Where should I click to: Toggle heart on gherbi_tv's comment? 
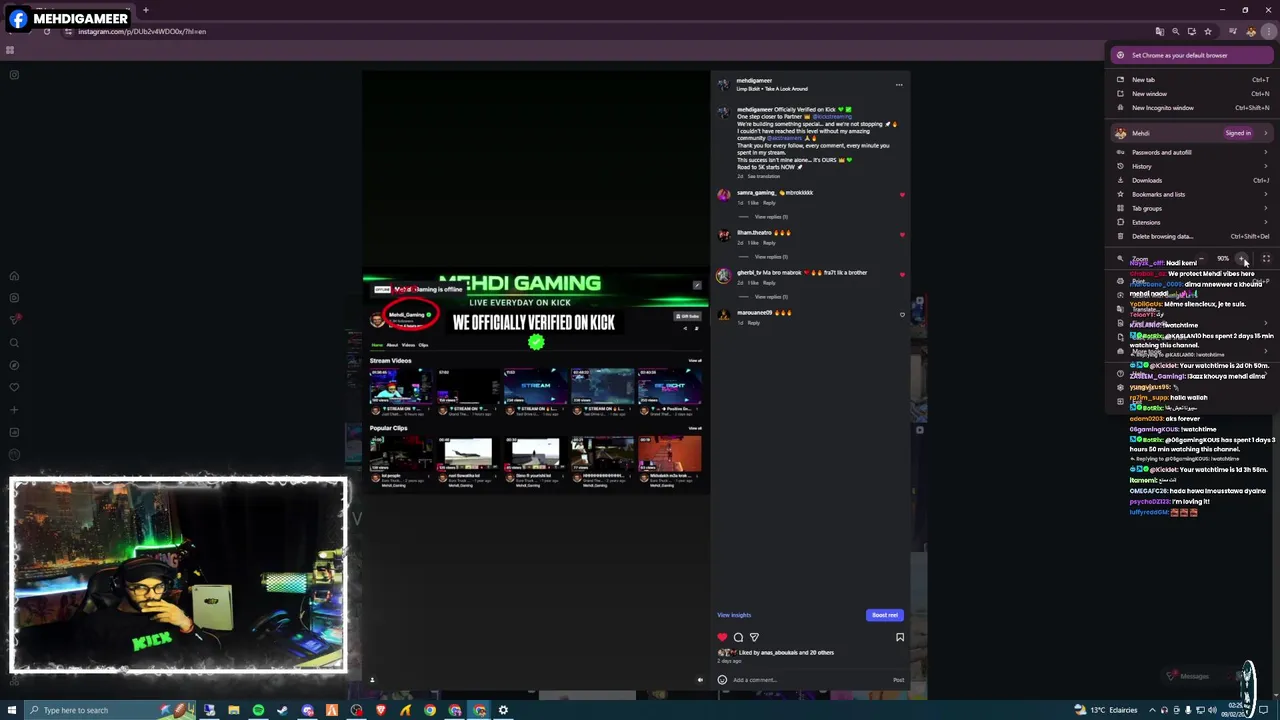(902, 275)
